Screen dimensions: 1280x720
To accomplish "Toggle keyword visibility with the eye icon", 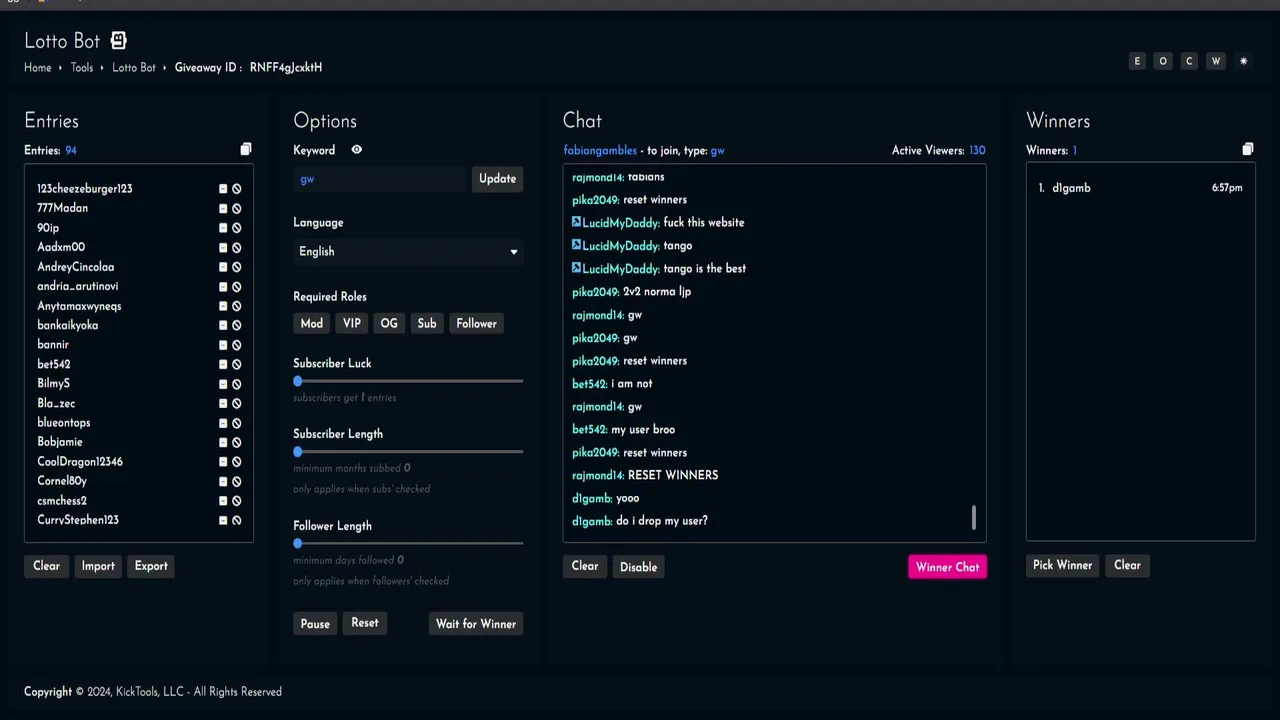I will [x=356, y=150].
